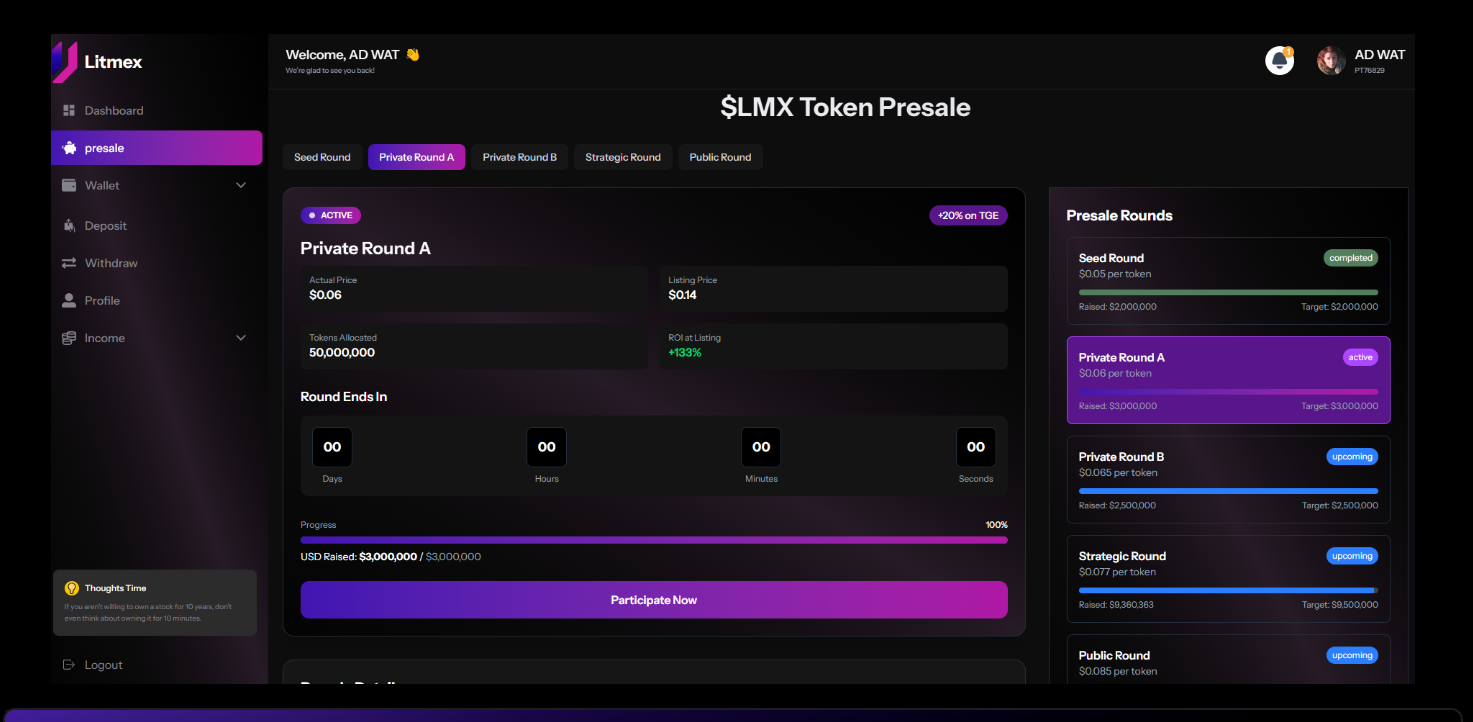Expand the Wallet submenu chevron
Image resolution: width=1473 pixels, height=722 pixels.
pos(240,185)
